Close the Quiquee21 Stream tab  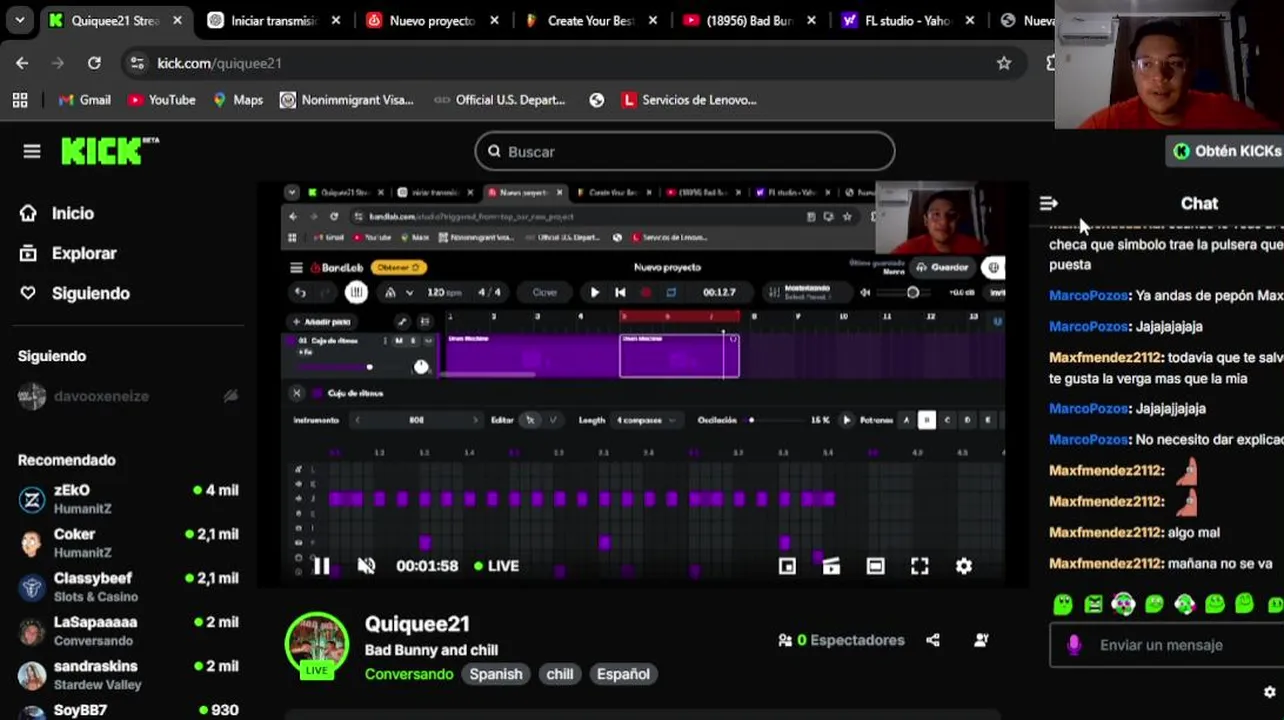177,20
